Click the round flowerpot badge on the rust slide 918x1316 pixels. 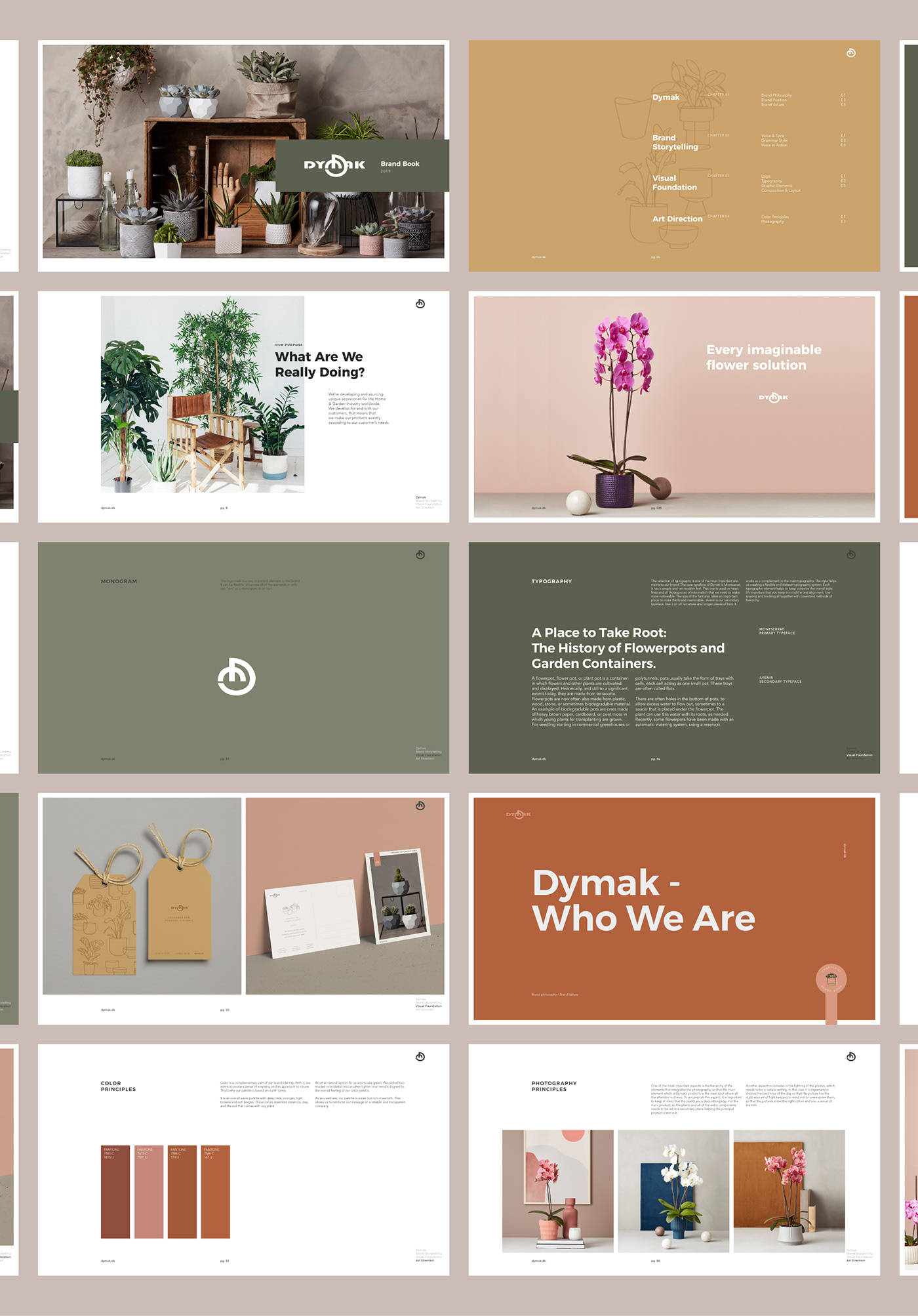click(x=831, y=980)
